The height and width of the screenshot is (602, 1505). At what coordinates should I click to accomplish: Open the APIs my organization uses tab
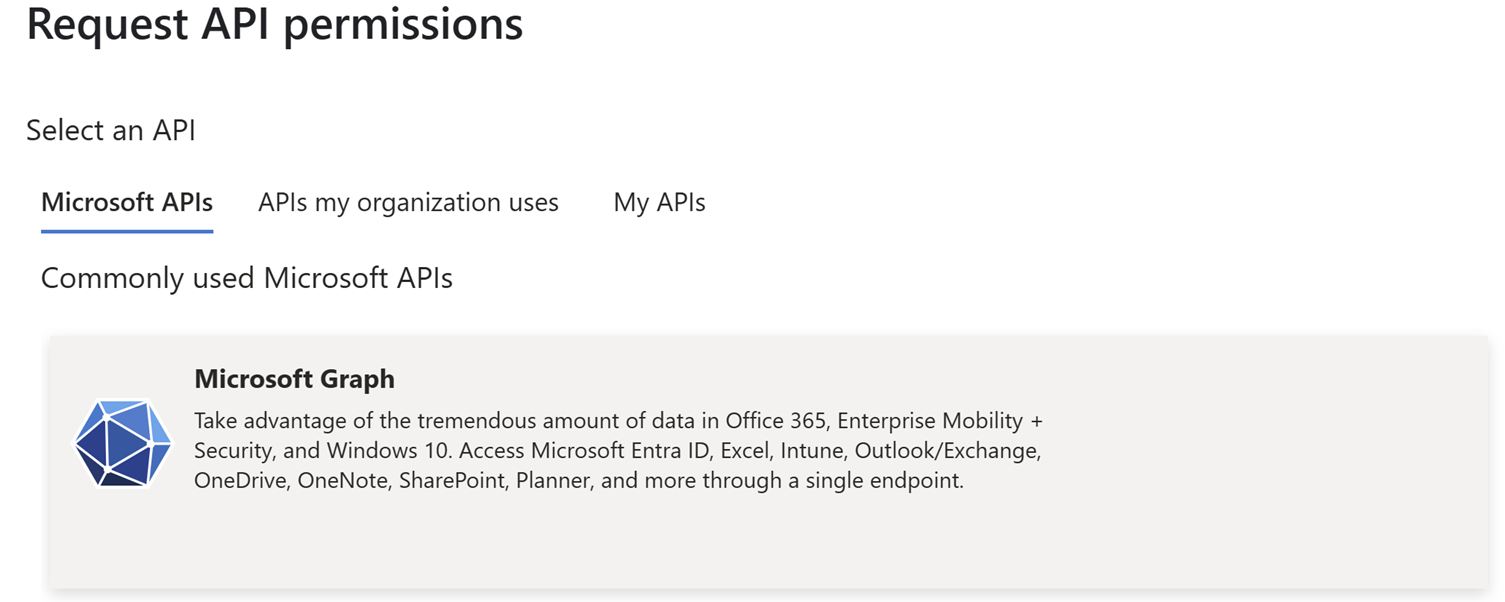[x=408, y=202]
